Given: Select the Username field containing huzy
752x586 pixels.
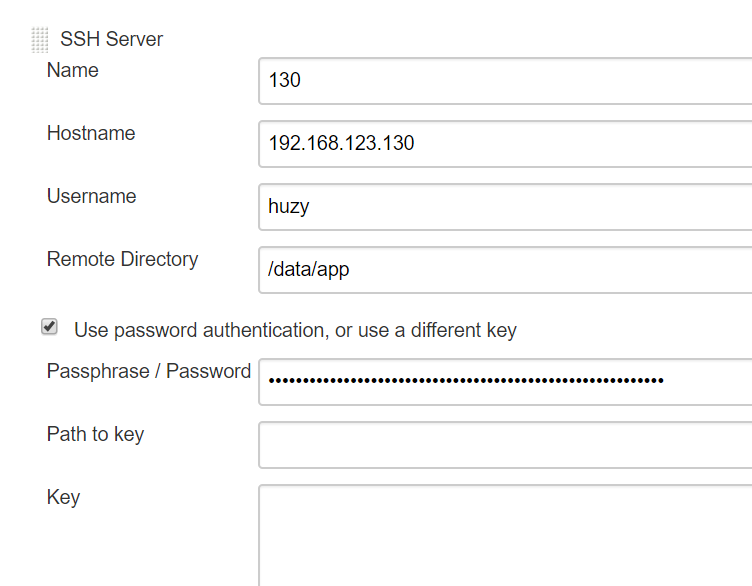Looking at the screenshot, I should (x=505, y=207).
